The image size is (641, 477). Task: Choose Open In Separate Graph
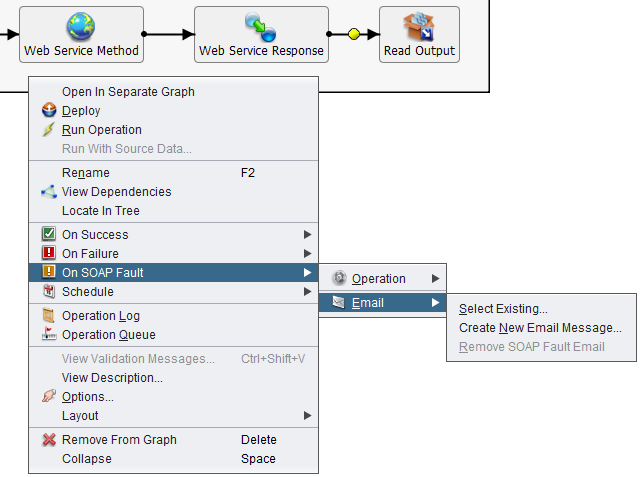coord(128,92)
